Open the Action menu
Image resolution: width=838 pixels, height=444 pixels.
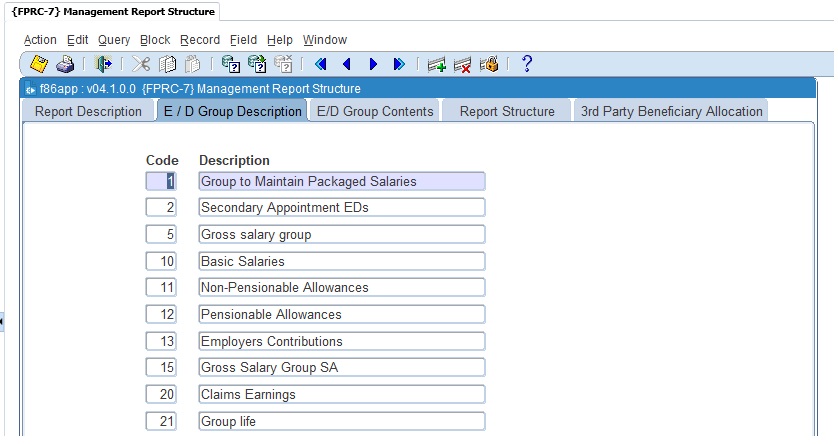[x=40, y=40]
